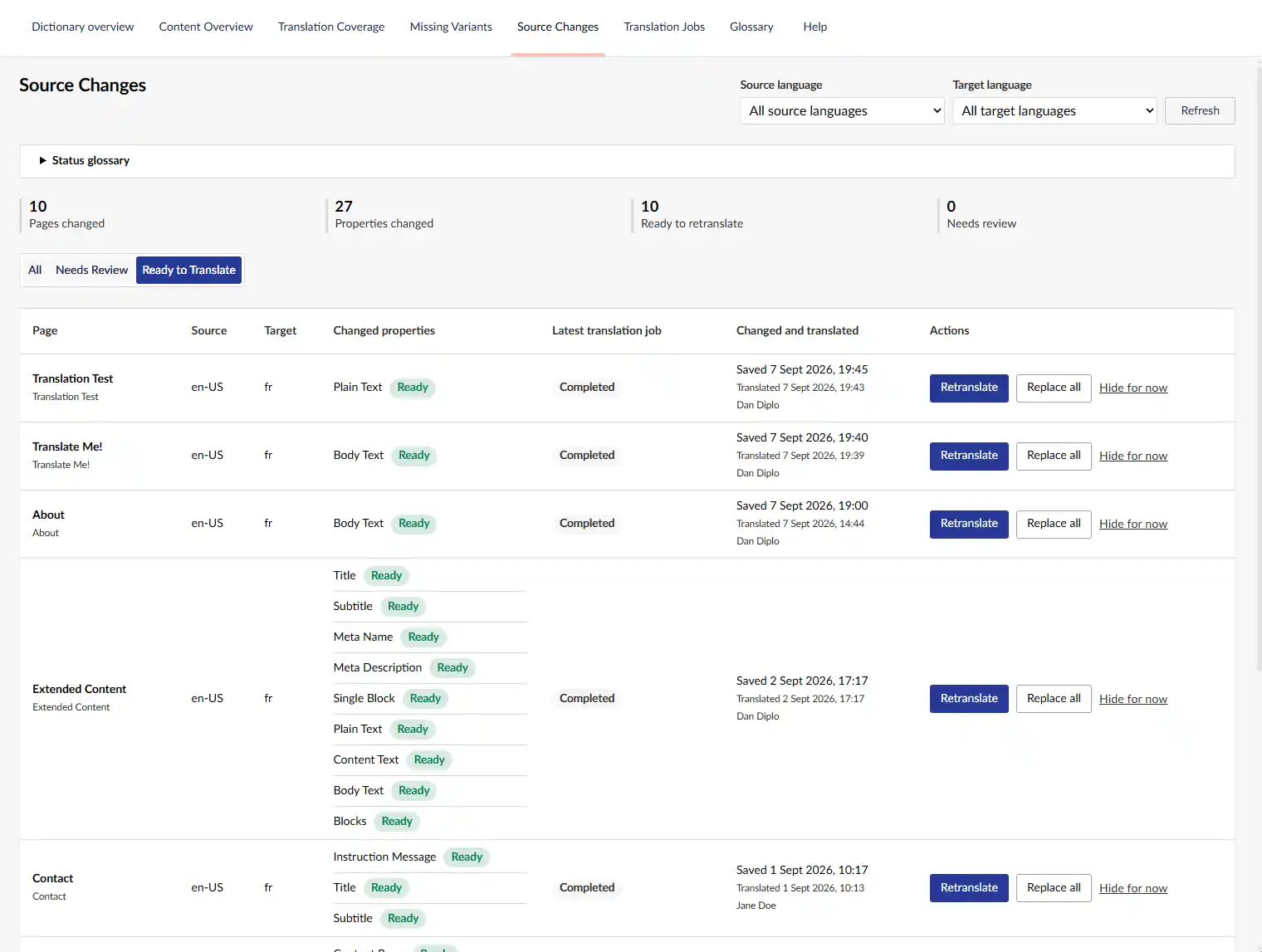Replace all for About row
This screenshot has width=1262, height=952.
[1054, 524]
